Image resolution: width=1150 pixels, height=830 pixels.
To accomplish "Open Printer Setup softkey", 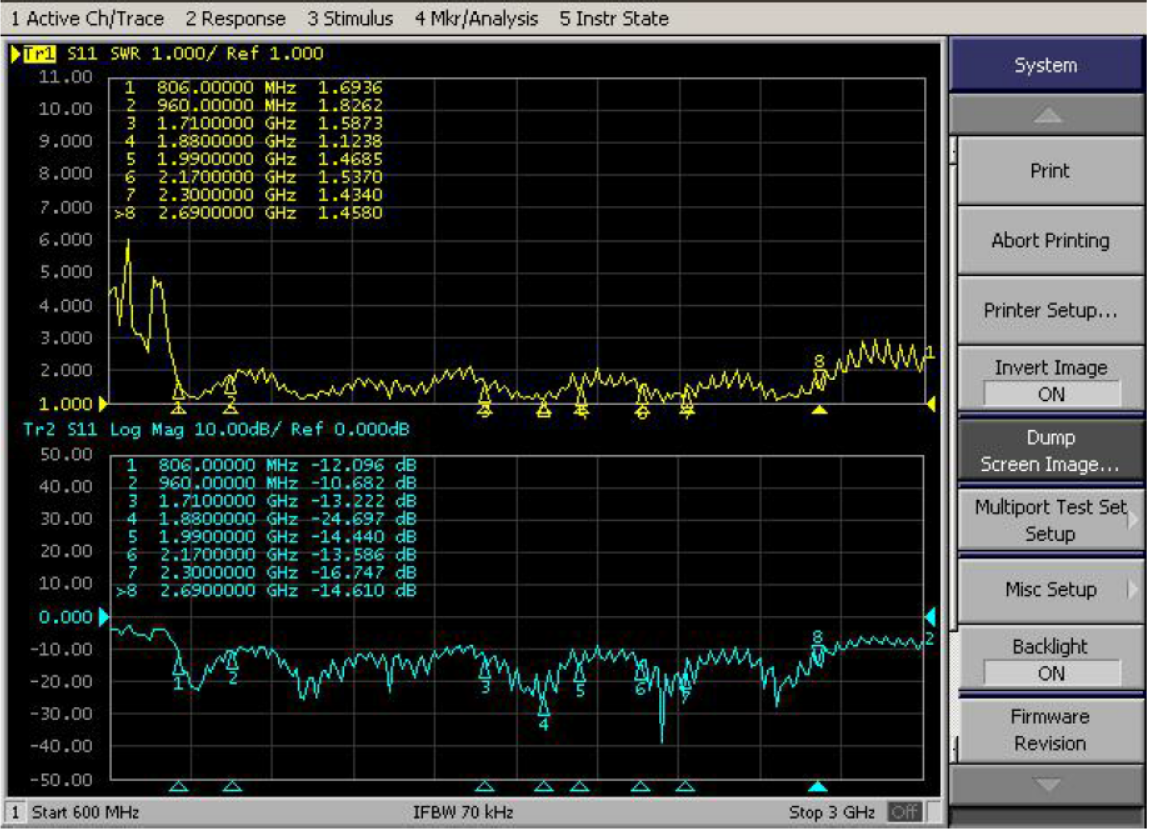I will (1049, 310).
